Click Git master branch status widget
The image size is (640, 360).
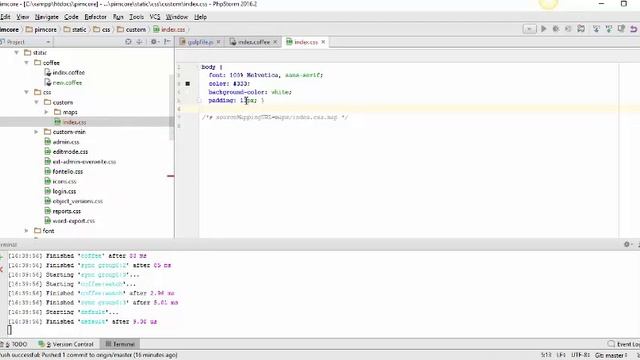click(611, 355)
